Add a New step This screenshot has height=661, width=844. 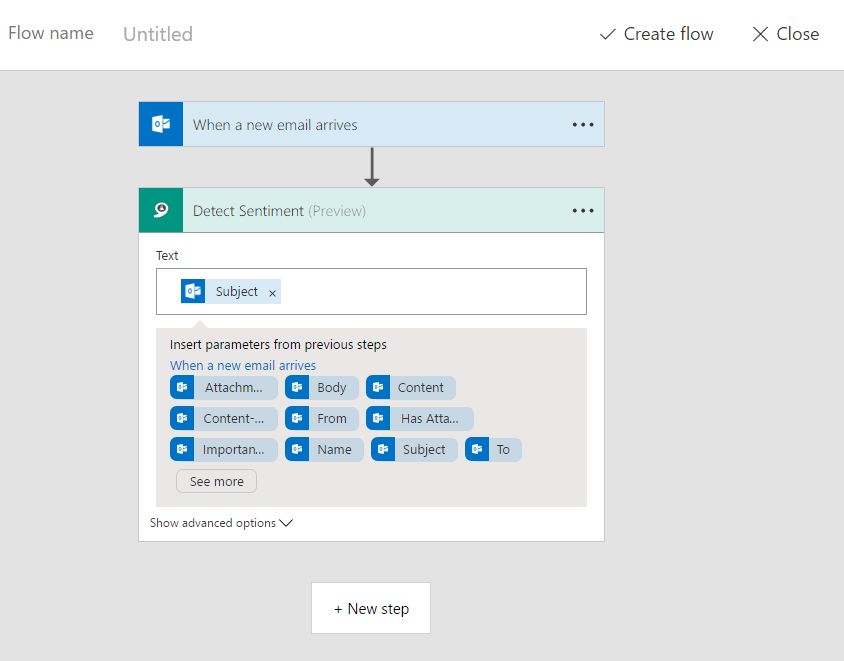tap(371, 608)
